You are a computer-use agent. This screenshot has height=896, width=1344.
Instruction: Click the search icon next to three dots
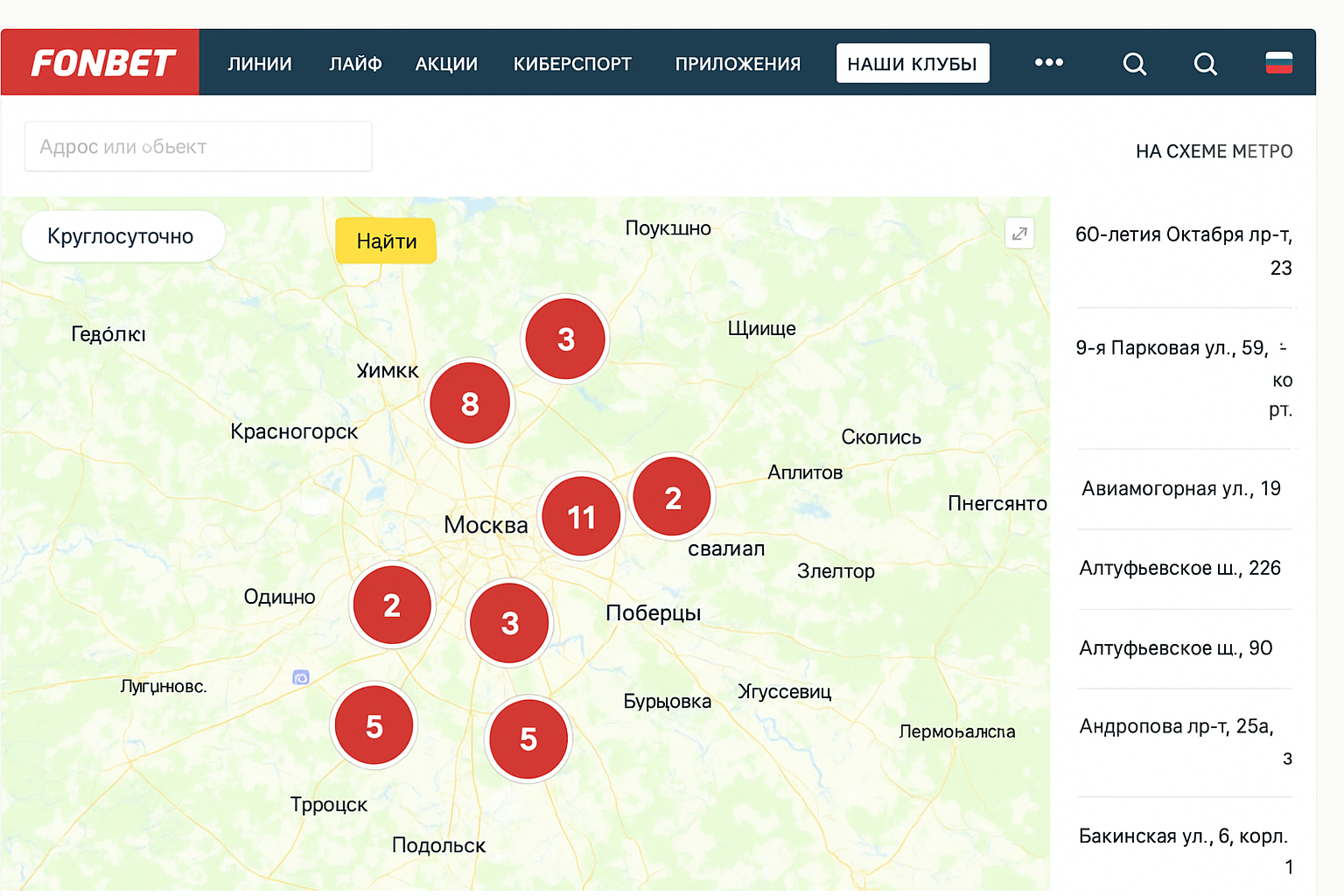1134,64
